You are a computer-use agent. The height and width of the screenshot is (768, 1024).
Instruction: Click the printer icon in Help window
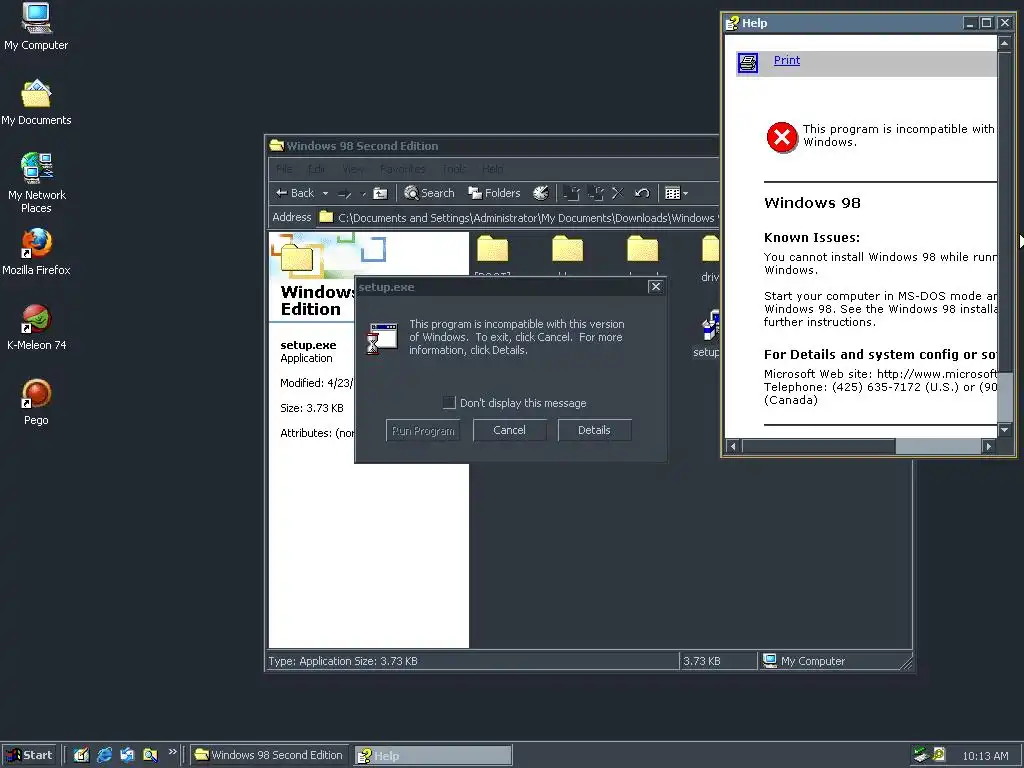[x=748, y=63]
